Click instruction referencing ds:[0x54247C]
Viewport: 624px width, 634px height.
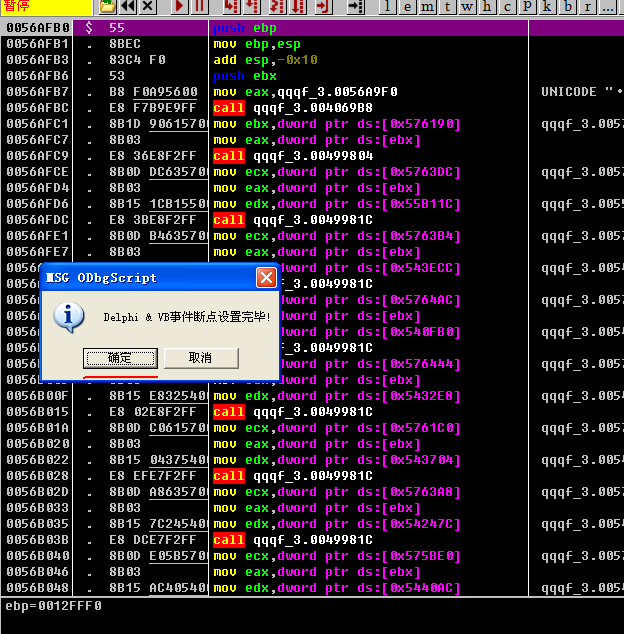[x=336, y=524]
